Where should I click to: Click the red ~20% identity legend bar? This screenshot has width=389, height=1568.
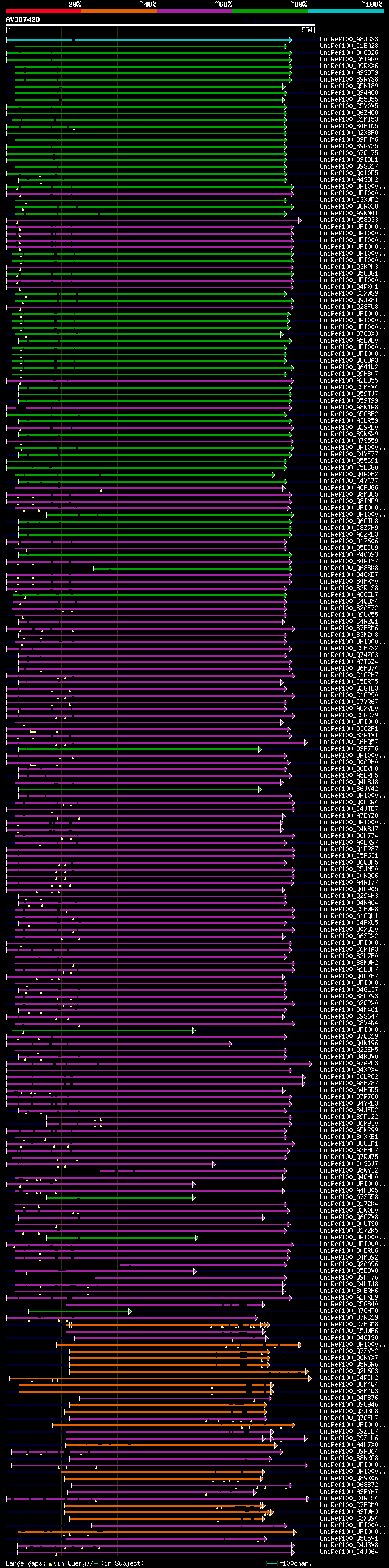43,10
